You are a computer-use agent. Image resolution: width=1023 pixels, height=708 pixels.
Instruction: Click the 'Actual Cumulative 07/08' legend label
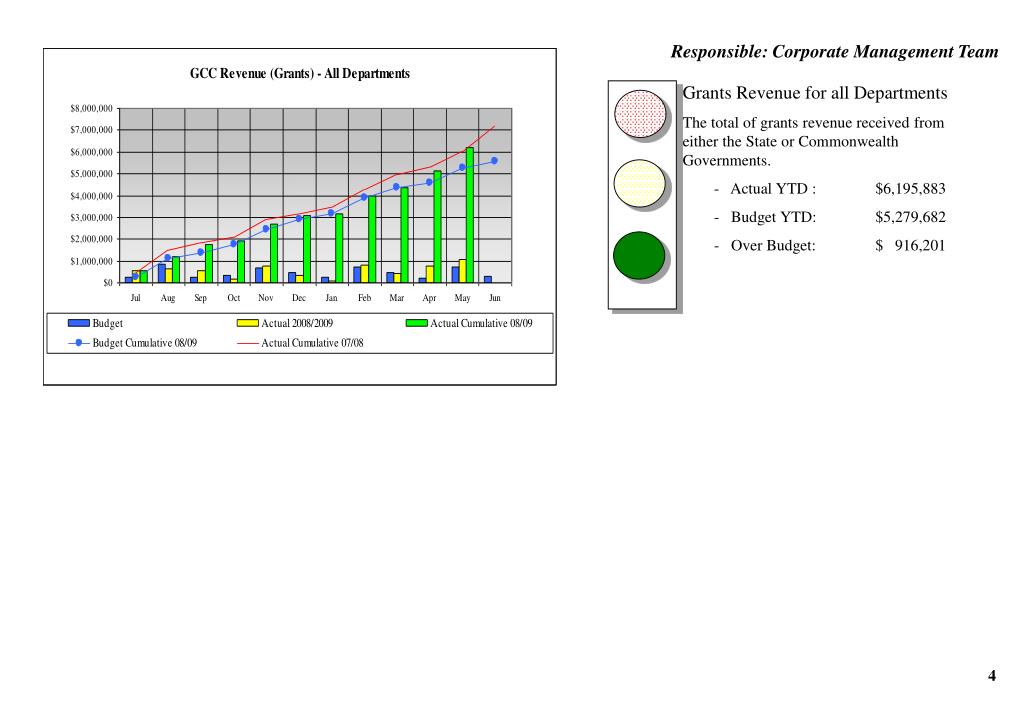pyautogui.click(x=313, y=343)
